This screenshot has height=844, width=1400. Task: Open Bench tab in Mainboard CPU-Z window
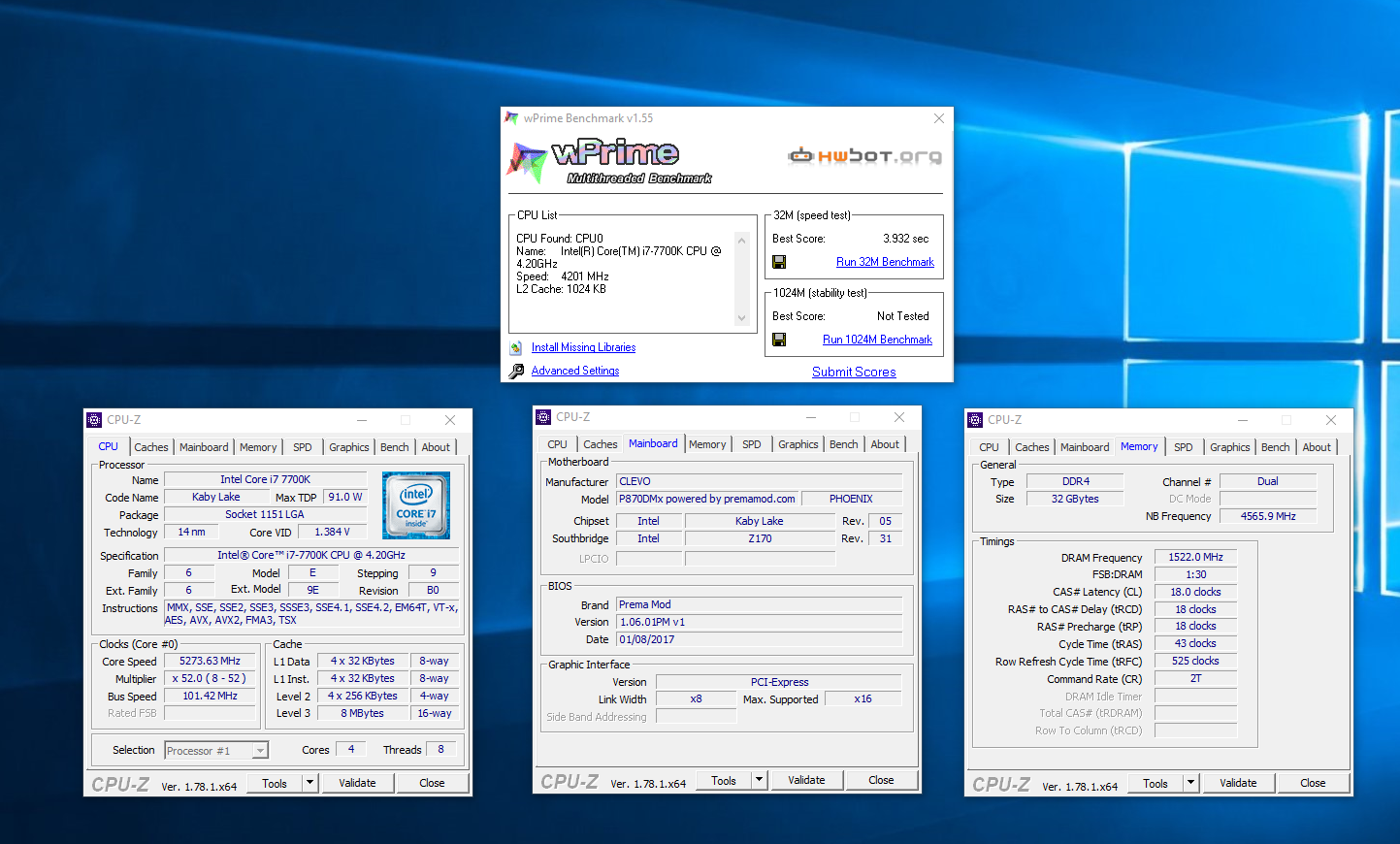coord(843,444)
